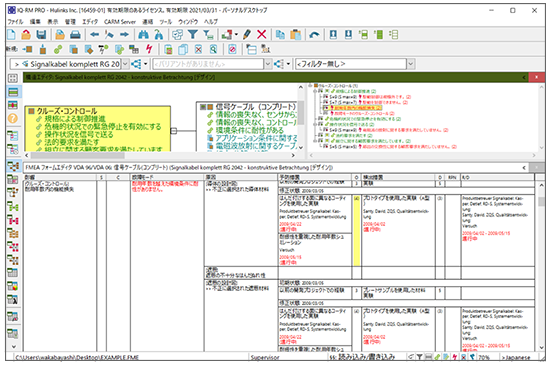550x366 pixels.
Task: Click the blue bookmark down icon
Action: (x=348, y=34)
